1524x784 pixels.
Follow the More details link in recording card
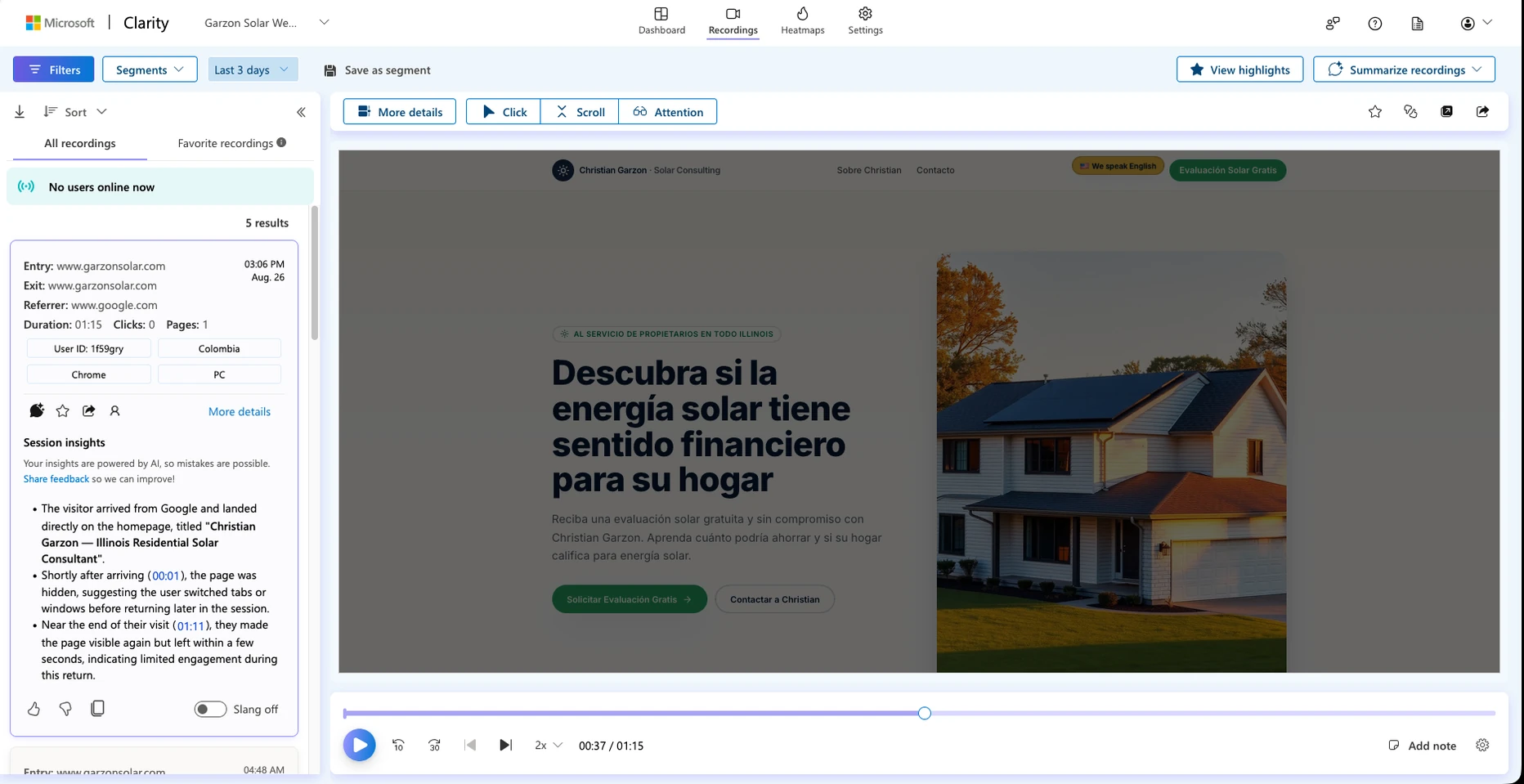click(239, 411)
